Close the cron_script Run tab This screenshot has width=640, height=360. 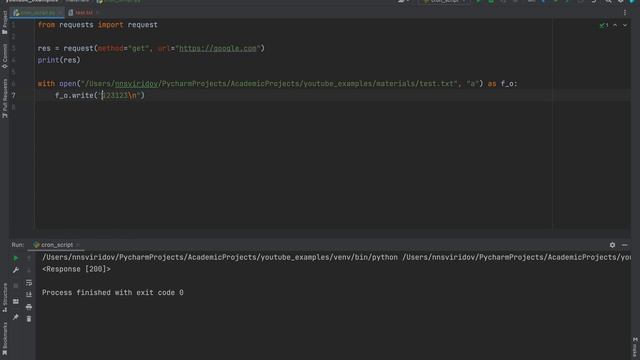pos(78,245)
